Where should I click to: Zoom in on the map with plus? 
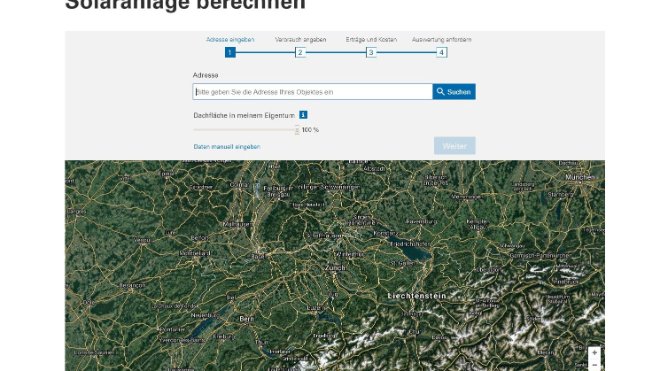pyautogui.click(x=594, y=353)
